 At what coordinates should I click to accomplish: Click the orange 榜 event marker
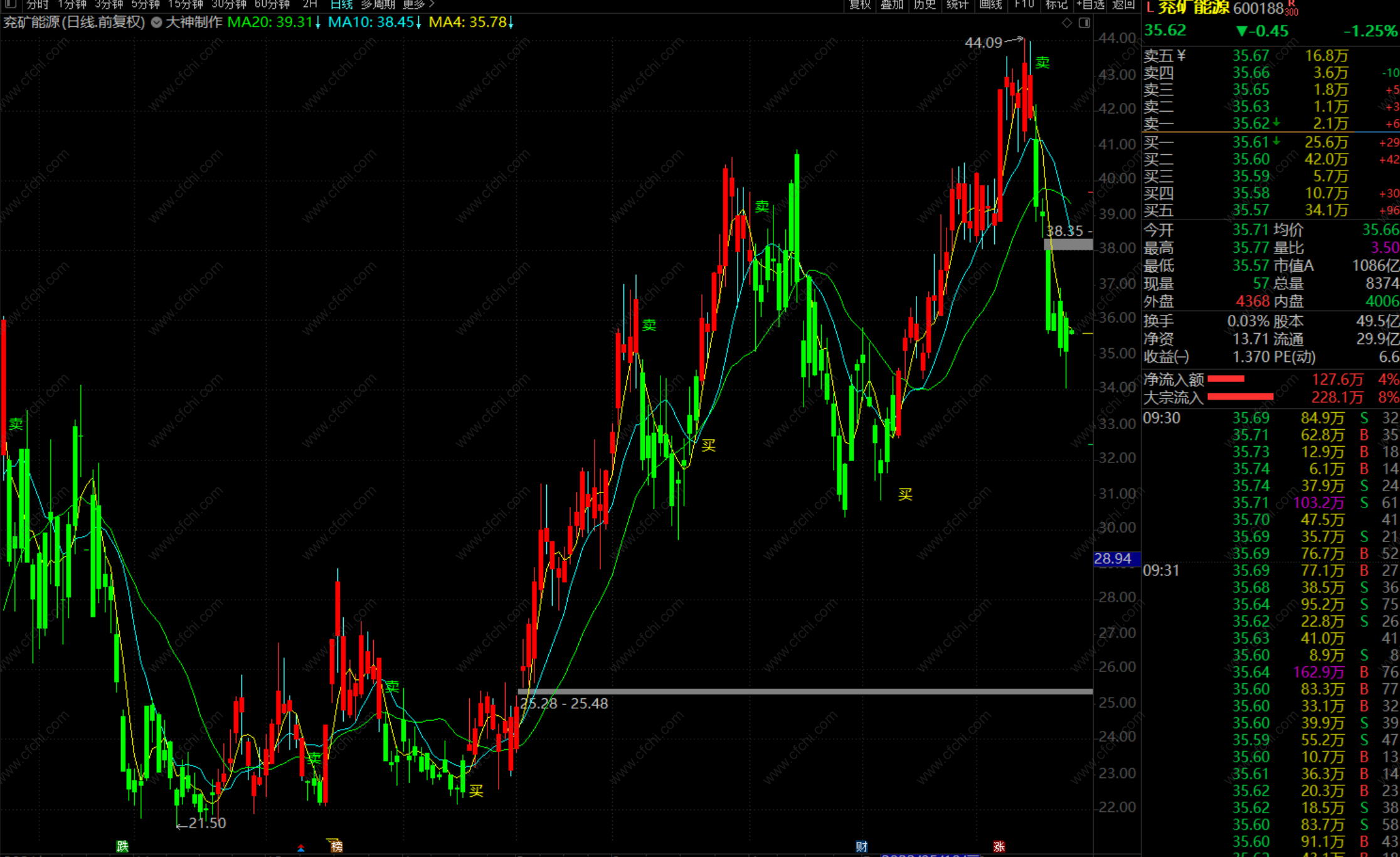pyautogui.click(x=336, y=846)
